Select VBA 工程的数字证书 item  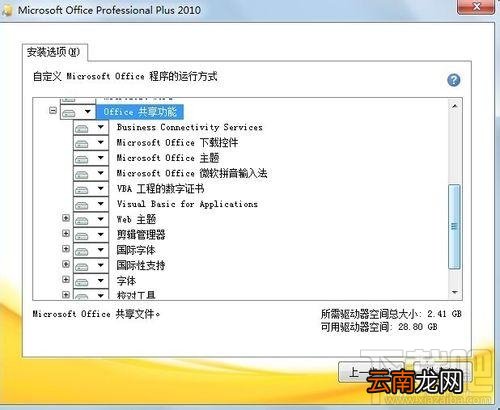[160, 189]
